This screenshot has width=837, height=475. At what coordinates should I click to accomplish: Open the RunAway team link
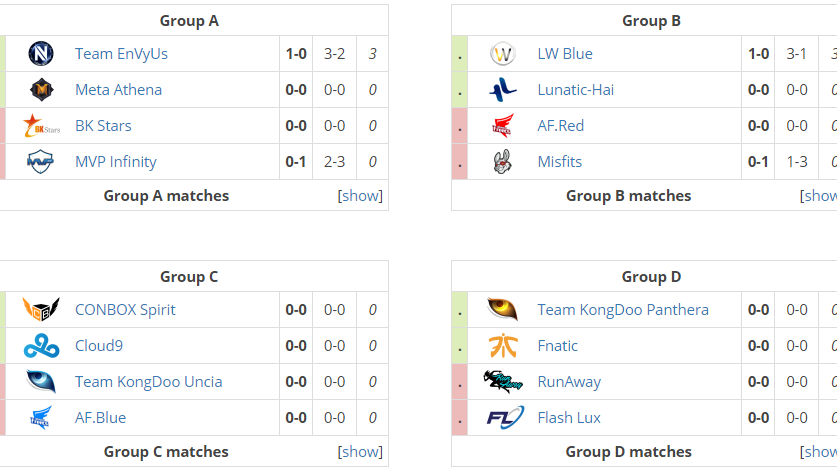571,382
